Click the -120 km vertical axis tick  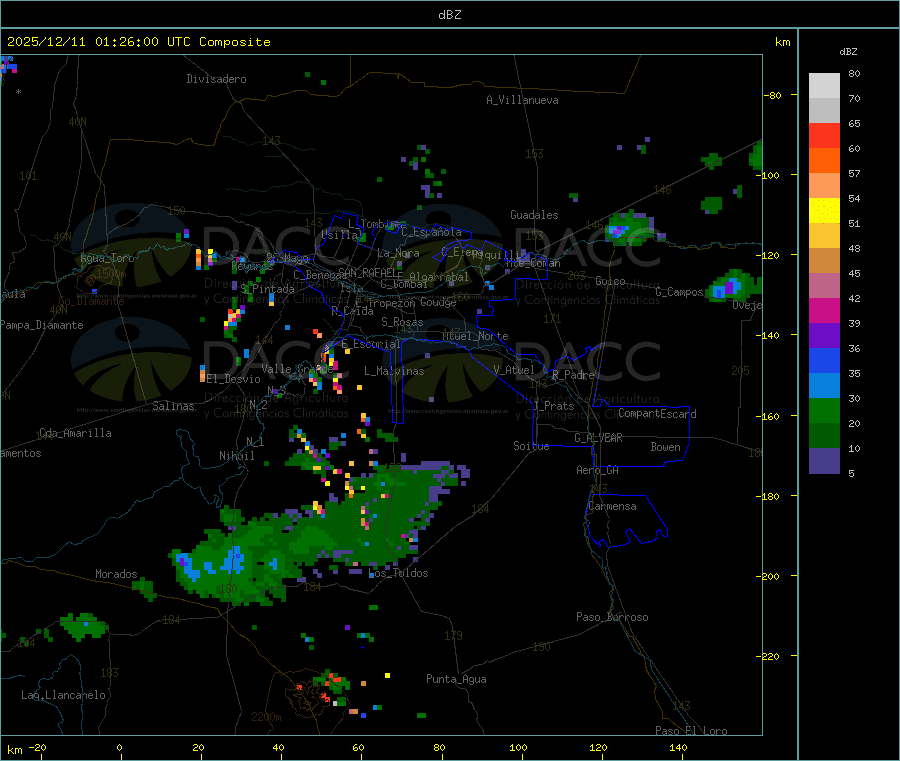click(x=767, y=255)
